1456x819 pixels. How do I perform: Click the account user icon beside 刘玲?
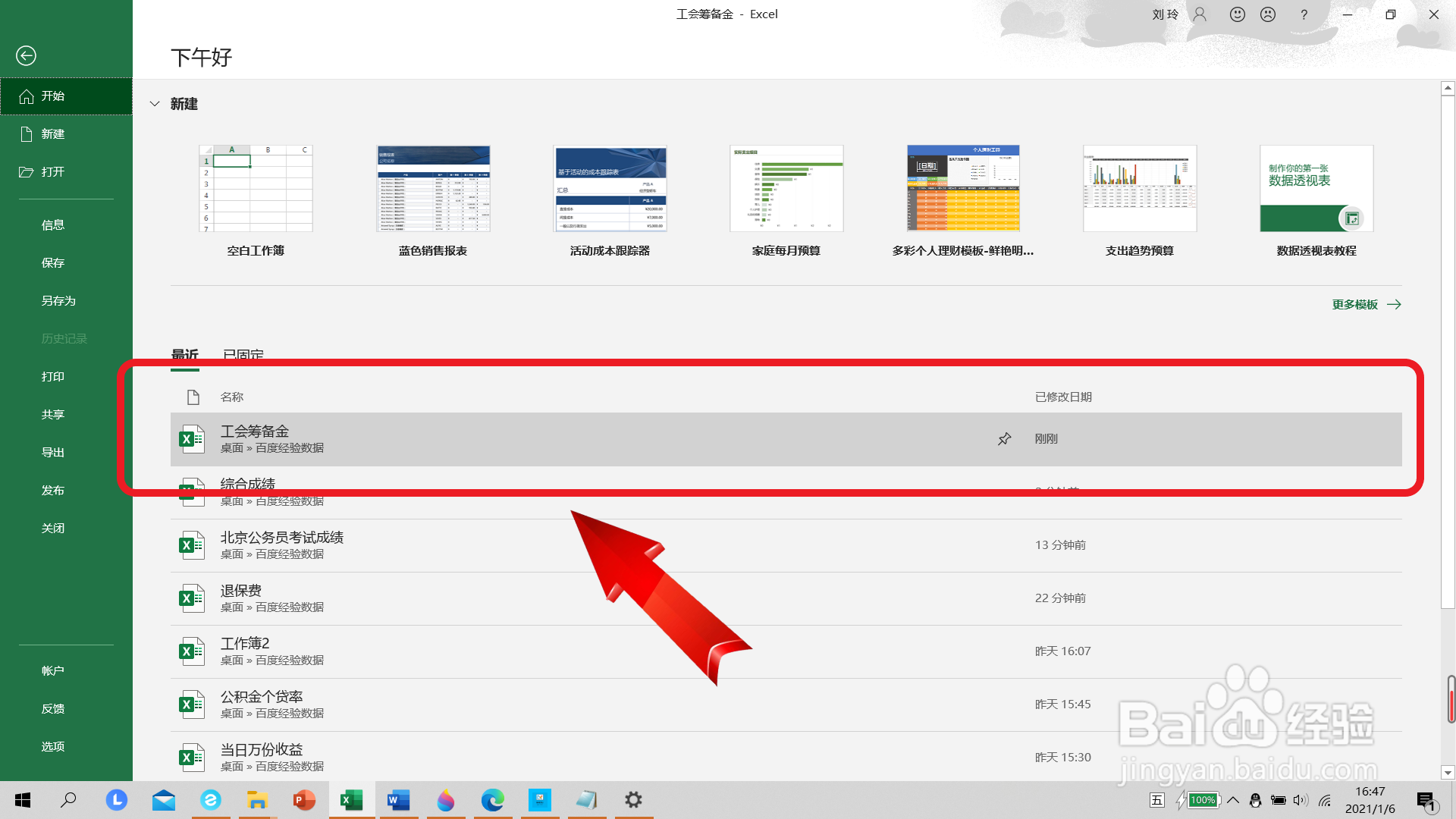tap(1200, 14)
